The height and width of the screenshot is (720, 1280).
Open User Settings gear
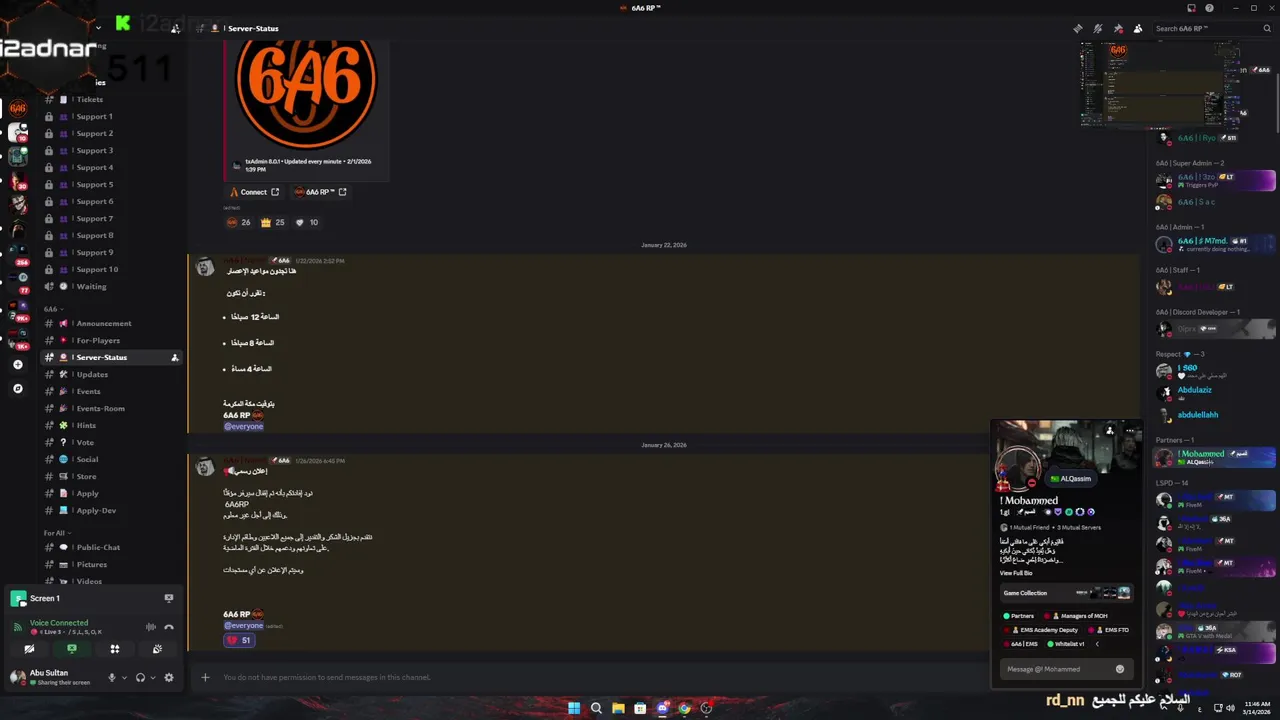169,677
